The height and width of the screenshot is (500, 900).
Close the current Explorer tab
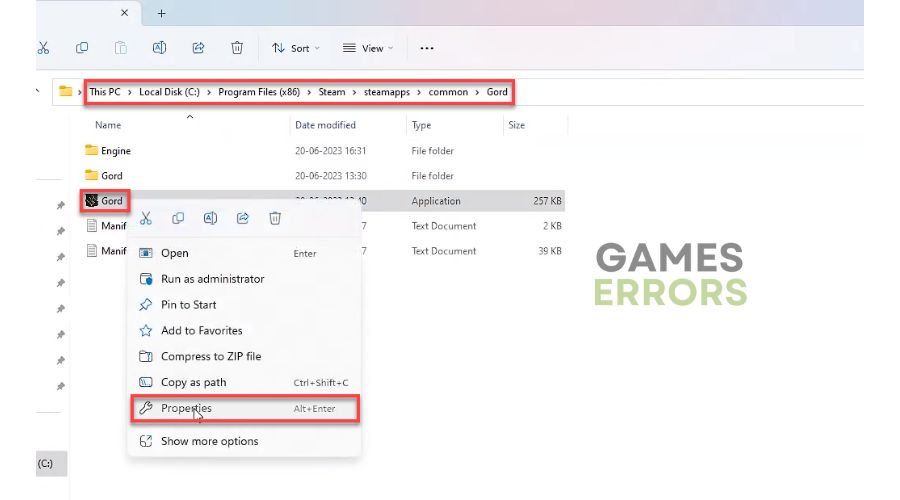(125, 13)
